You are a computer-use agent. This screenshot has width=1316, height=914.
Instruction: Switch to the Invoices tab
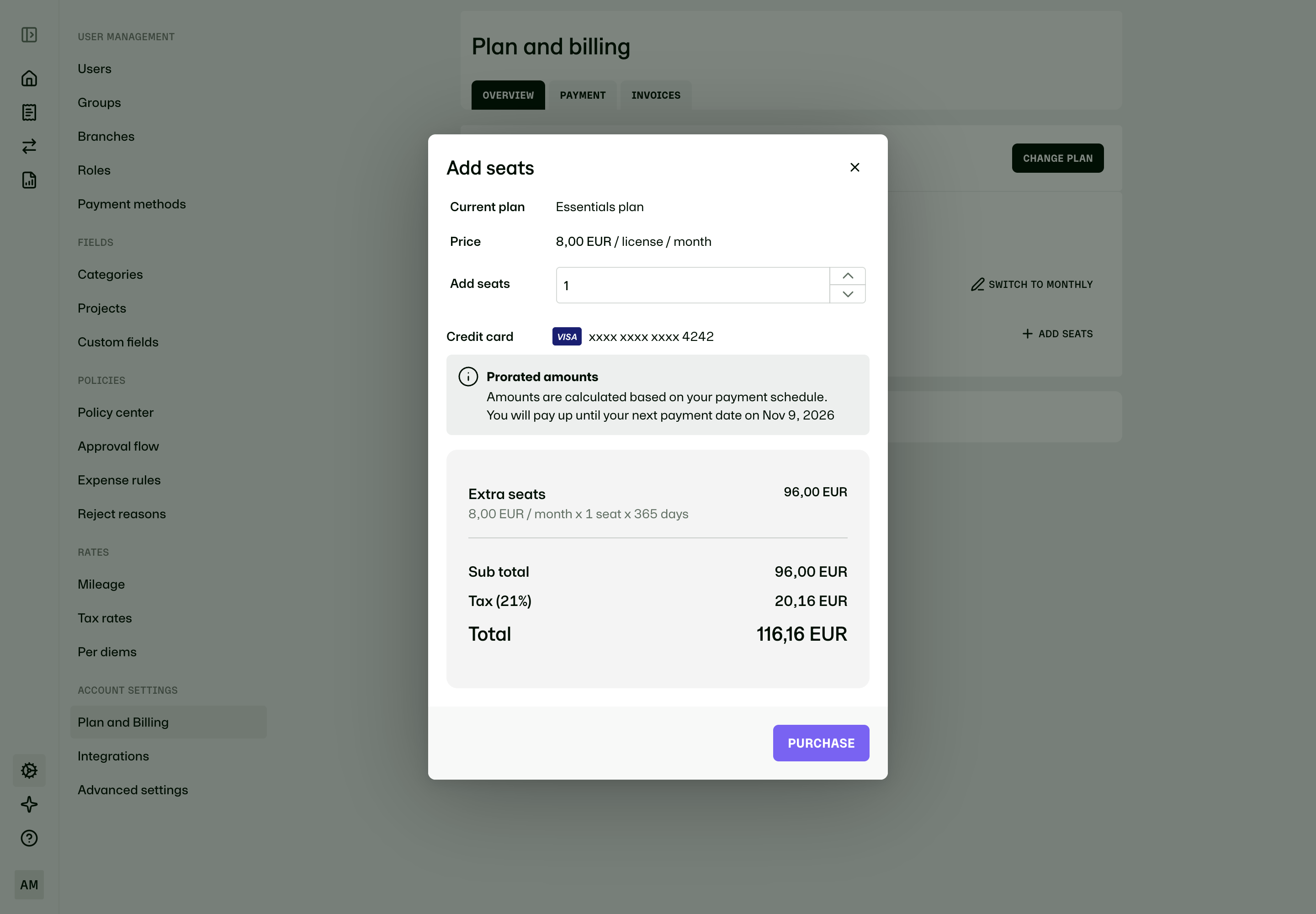(656, 95)
